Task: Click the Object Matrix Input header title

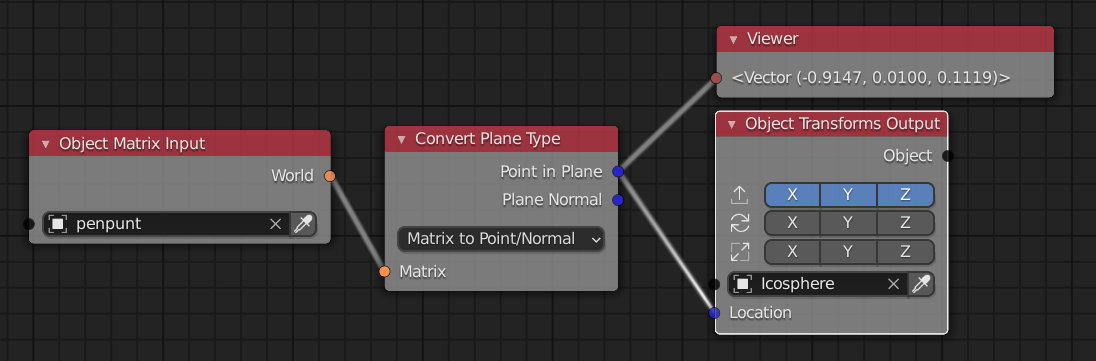Action: point(132,144)
